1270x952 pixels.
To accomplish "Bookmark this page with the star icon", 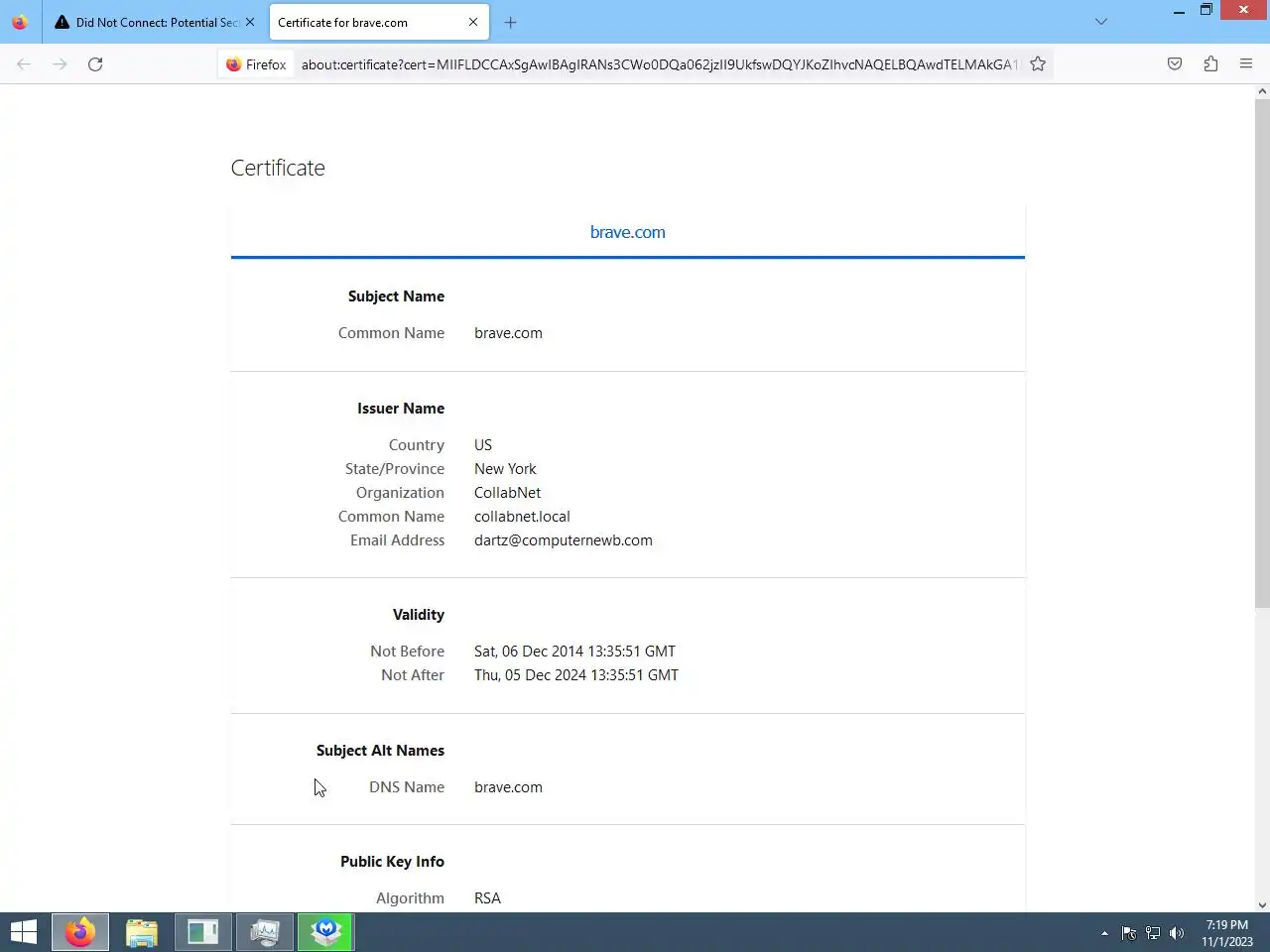I will [x=1038, y=64].
